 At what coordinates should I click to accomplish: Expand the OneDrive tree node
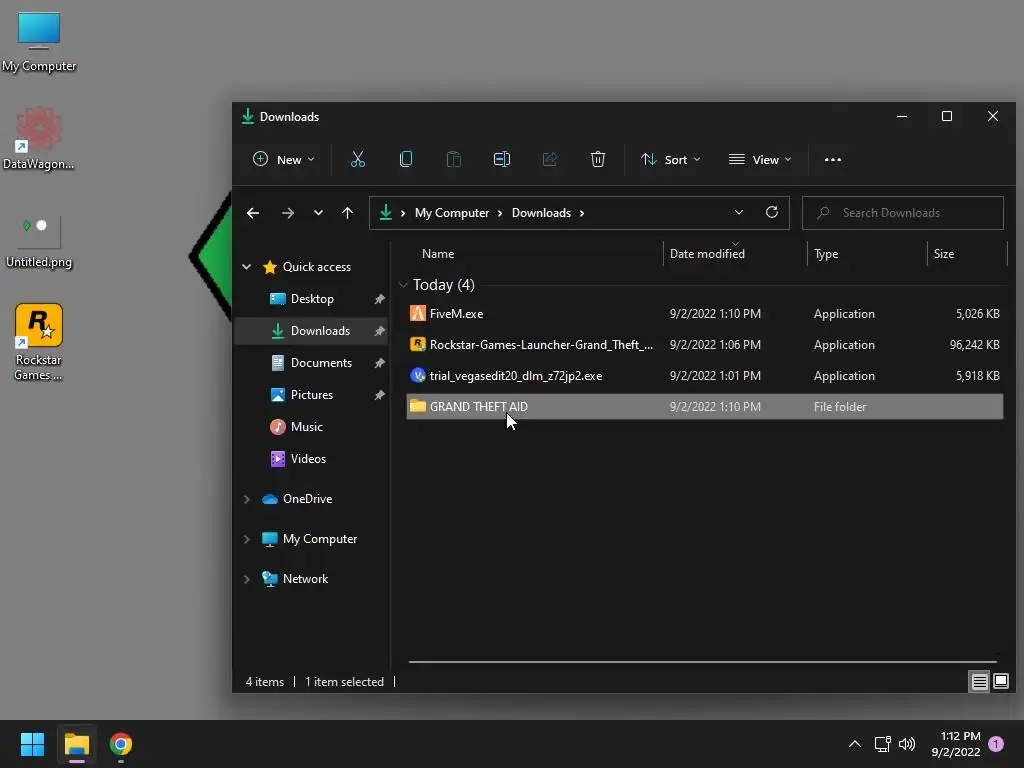tap(247, 499)
